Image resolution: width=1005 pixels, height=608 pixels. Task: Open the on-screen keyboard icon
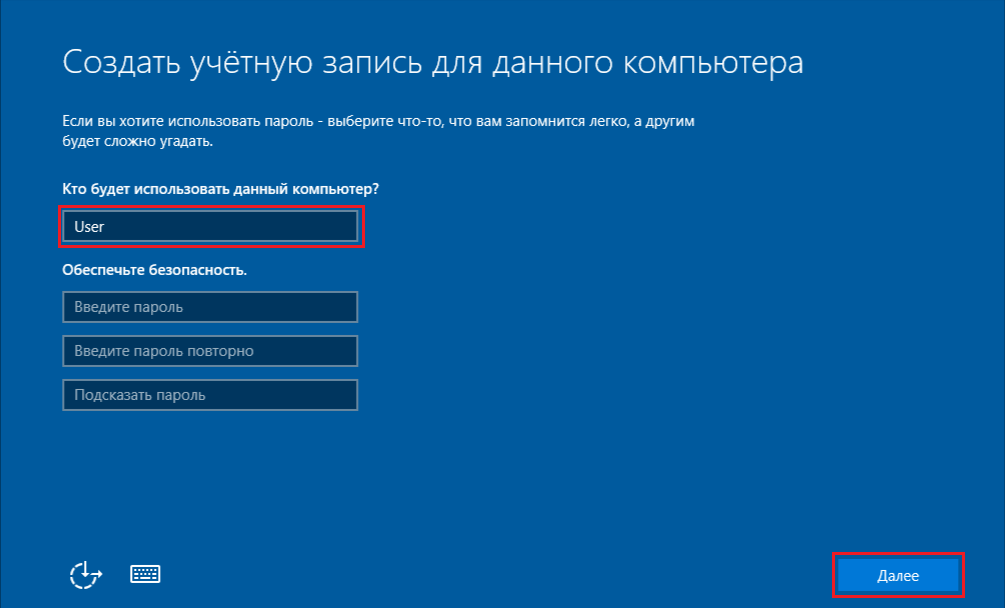tap(145, 574)
